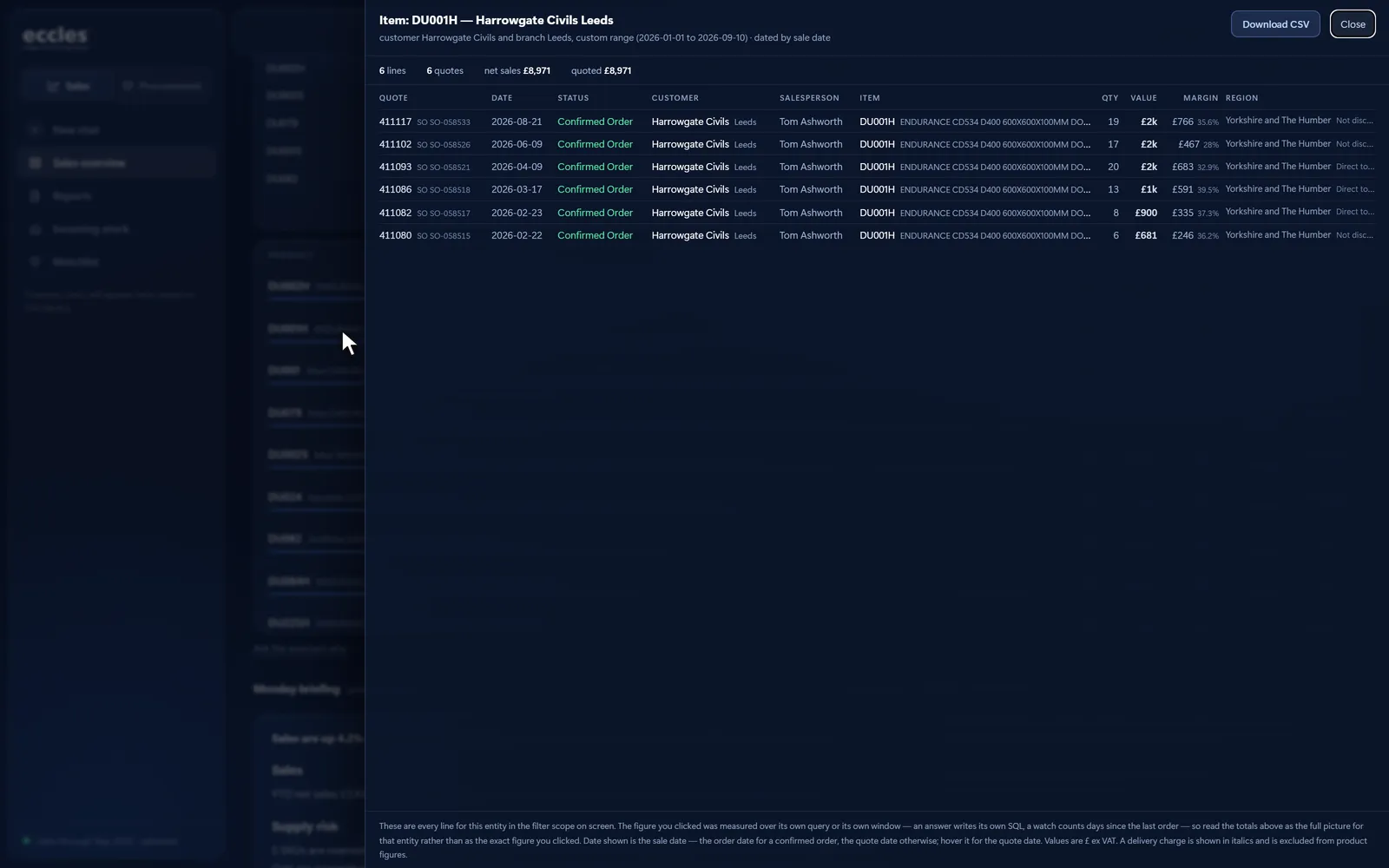The height and width of the screenshot is (868, 1389).
Task: Click the MARGIN column header
Action: tap(1201, 98)
